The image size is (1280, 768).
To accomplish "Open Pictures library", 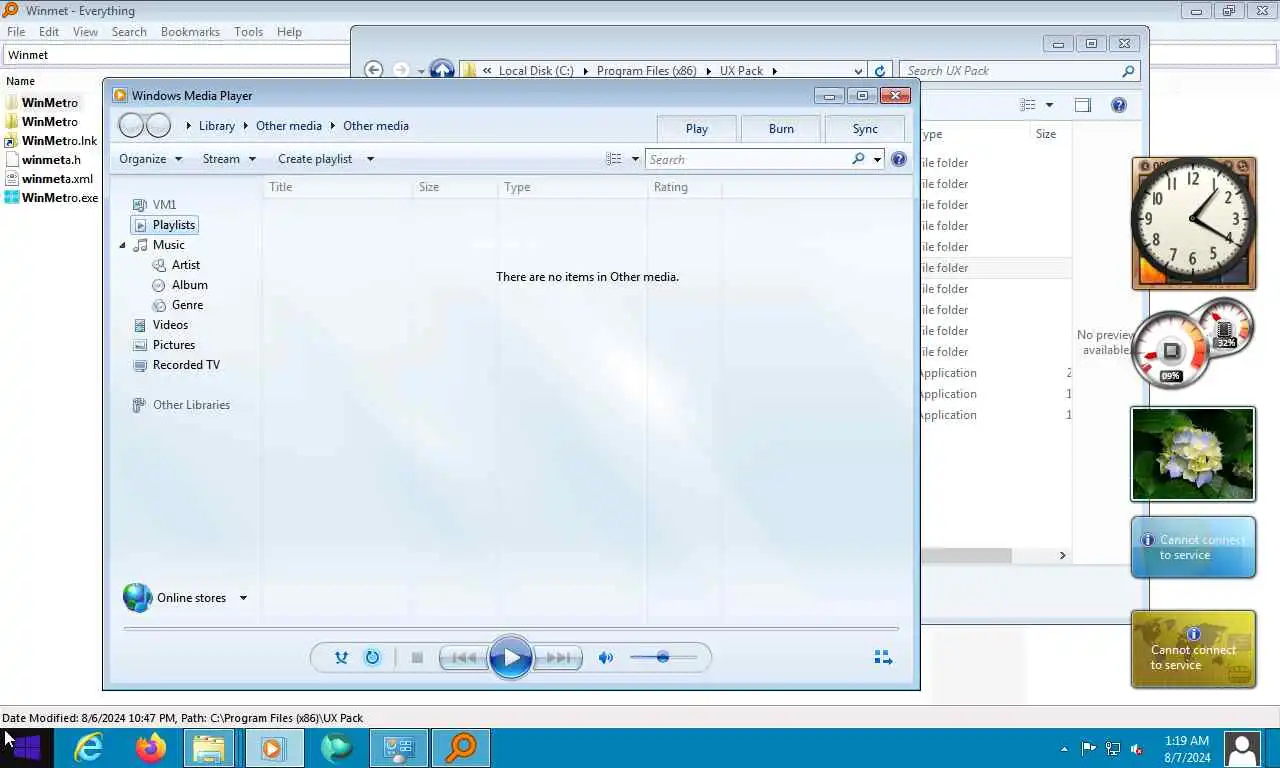I will pos(173,345).
